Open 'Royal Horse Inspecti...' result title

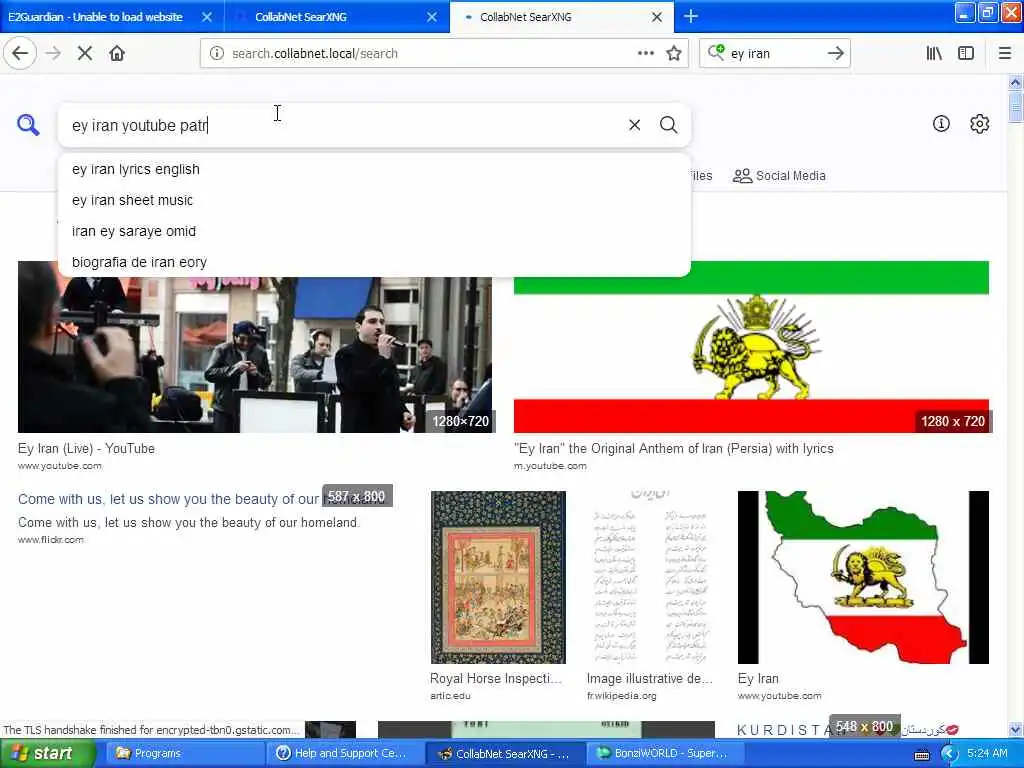[496, 679]
